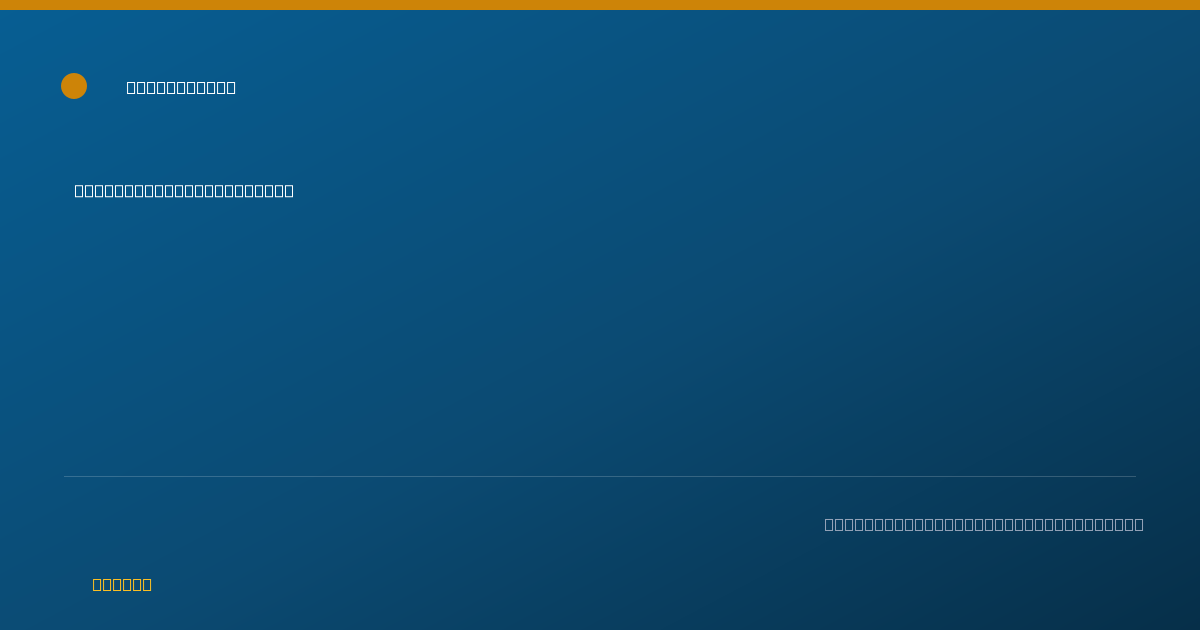
Task: Click the last character box of the header title
Action: point(231,87)
